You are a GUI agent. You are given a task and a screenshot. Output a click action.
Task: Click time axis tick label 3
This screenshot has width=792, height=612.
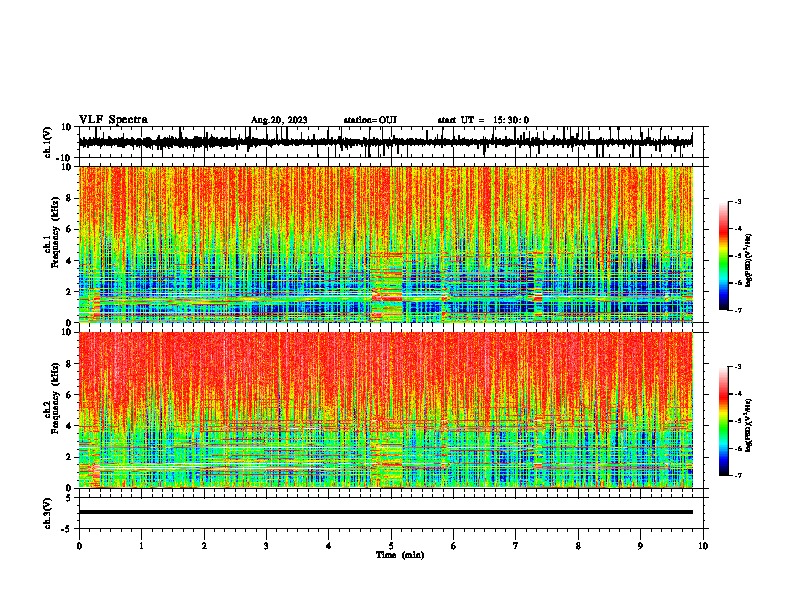[x=266, y=546]
